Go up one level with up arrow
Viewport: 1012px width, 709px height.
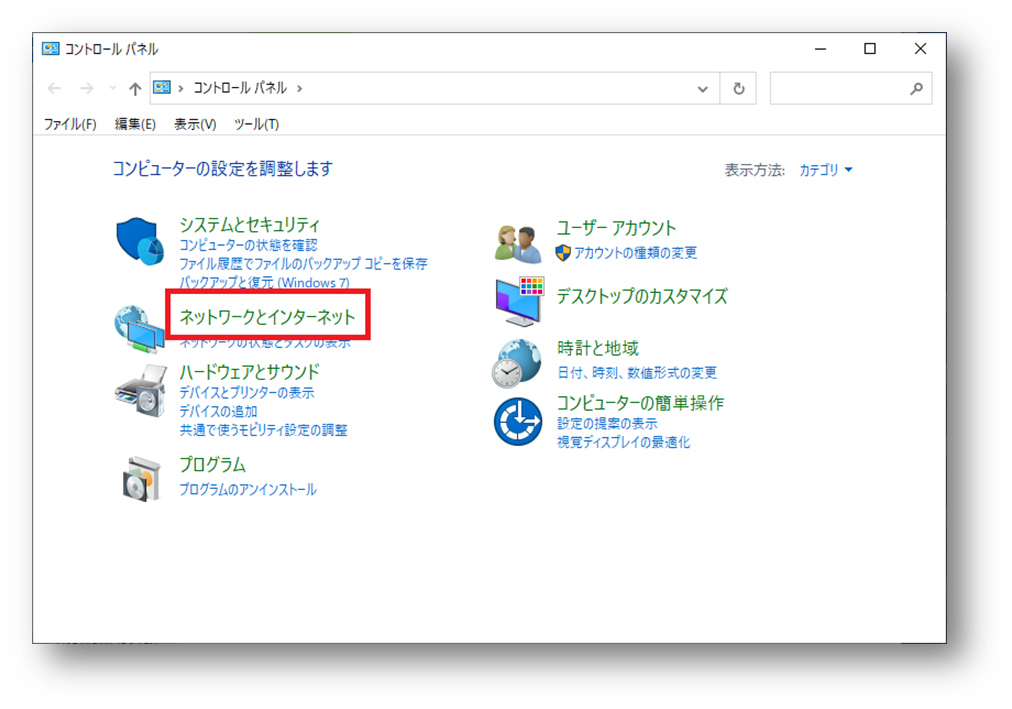pyautogui.click(x=134, y=88)
